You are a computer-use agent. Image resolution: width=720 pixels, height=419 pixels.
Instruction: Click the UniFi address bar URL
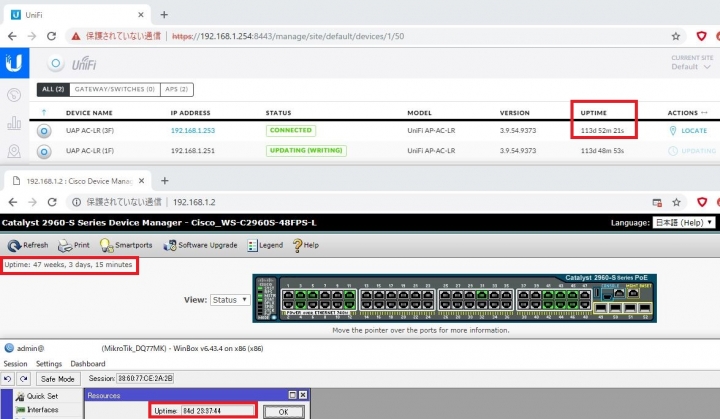tap(288, 36)
